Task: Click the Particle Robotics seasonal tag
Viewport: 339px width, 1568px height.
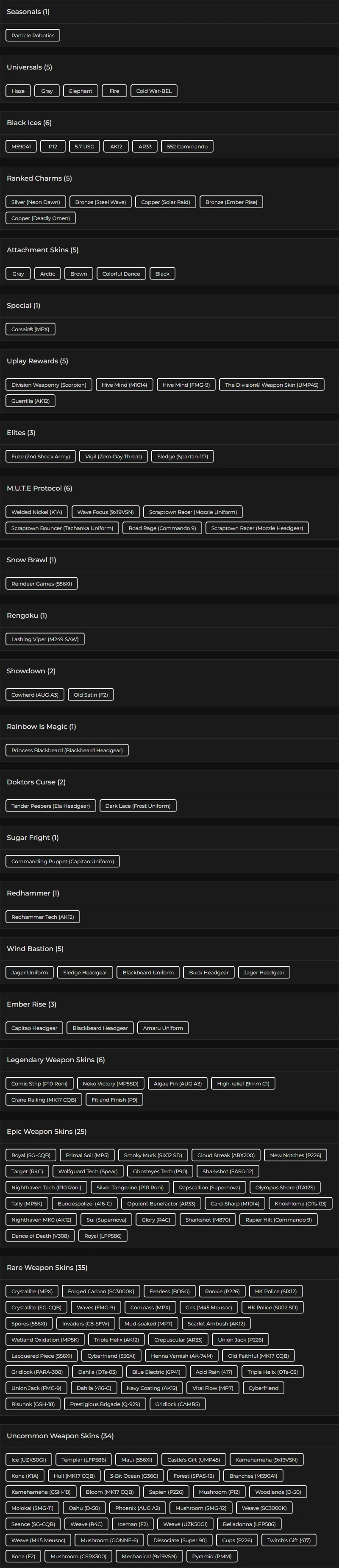Action: [33, 35]
